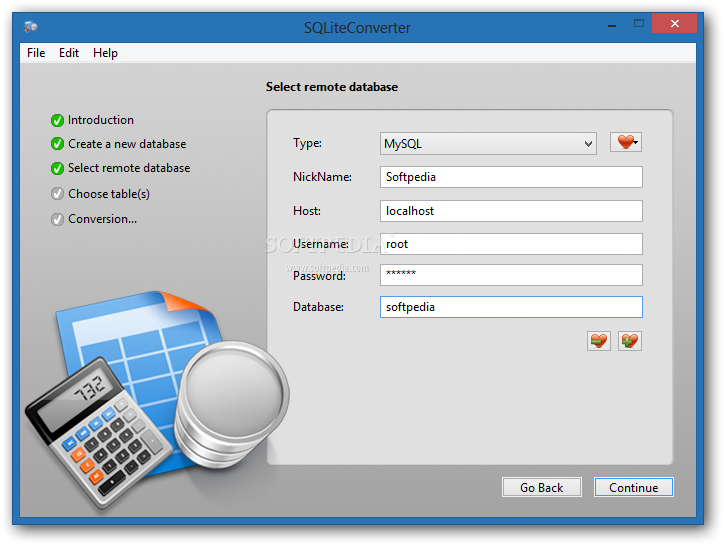Open the favorites heart dropdown button
This screenshot has height=545, width=724.
coord(626,142)
